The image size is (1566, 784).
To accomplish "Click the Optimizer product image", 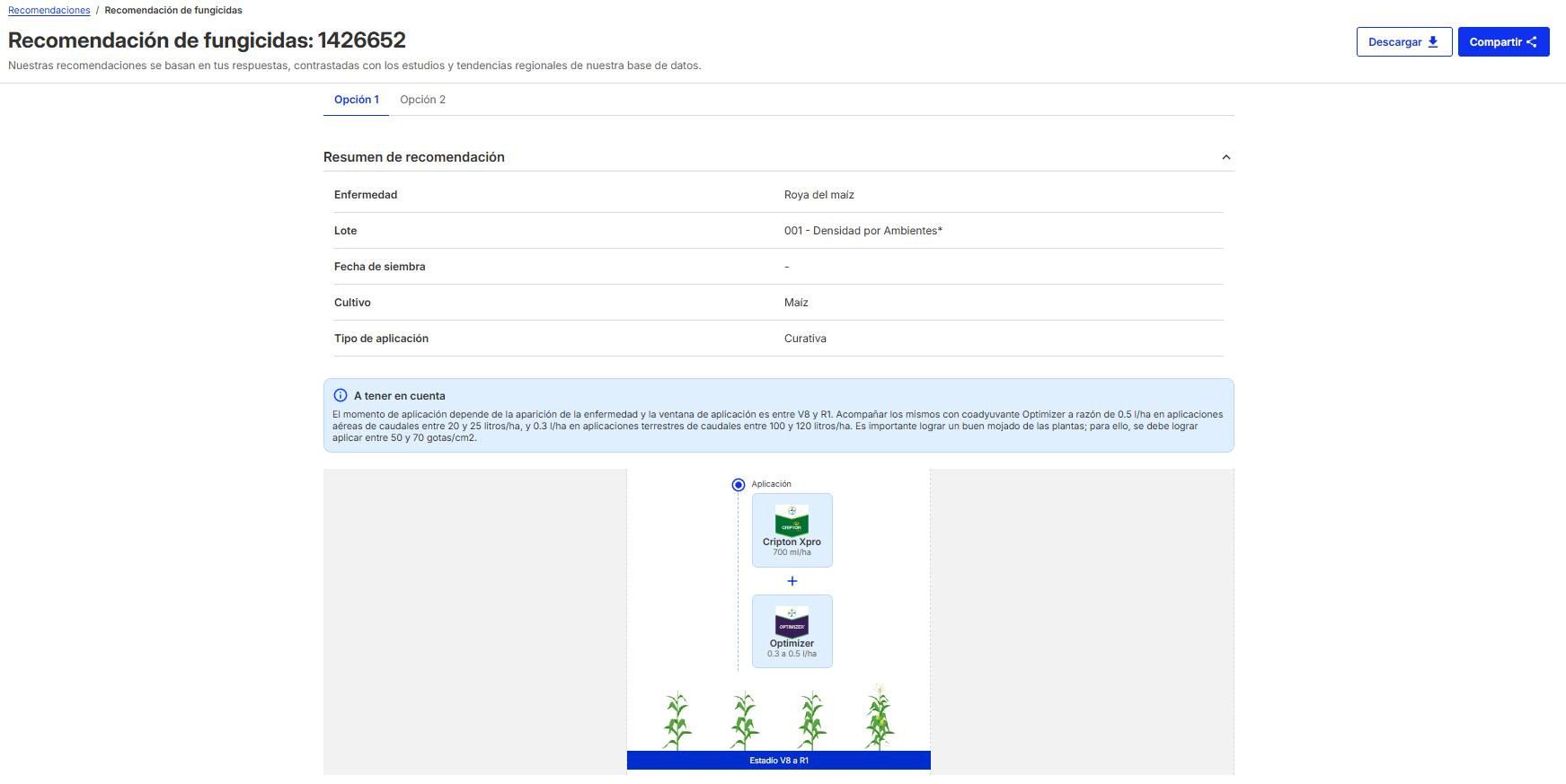I will pyautogui.click(x=792, y=621).
